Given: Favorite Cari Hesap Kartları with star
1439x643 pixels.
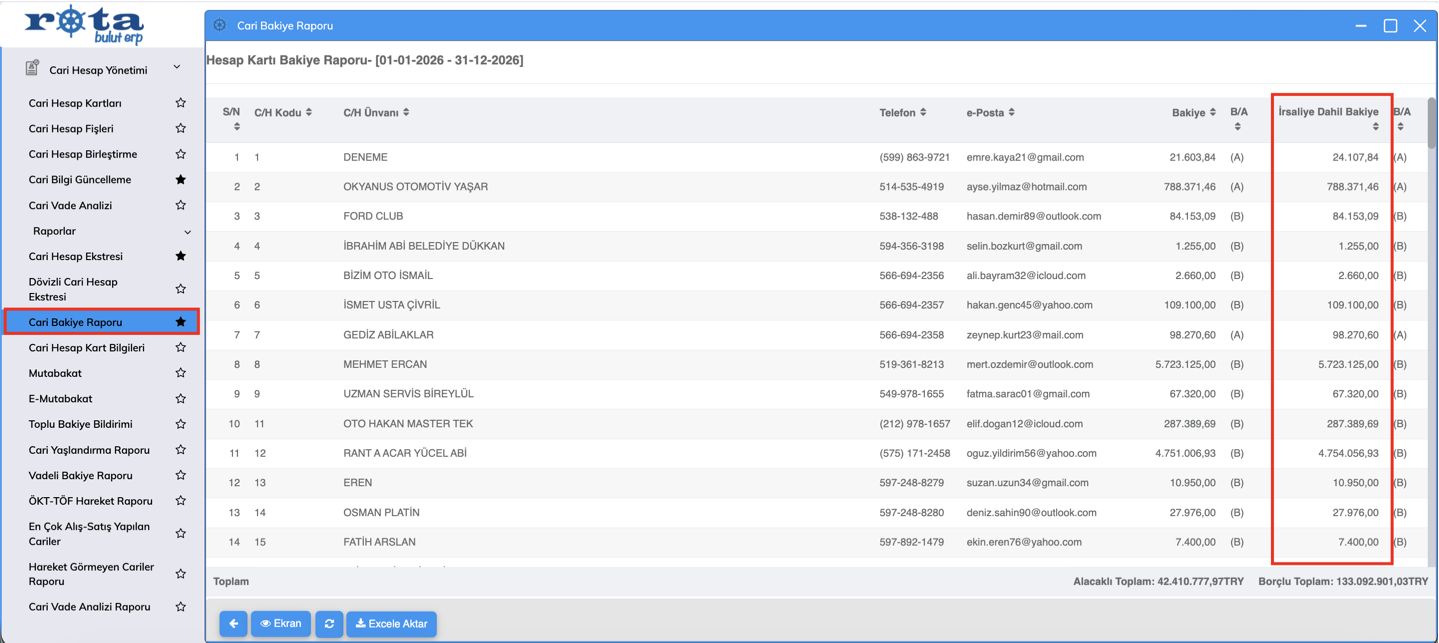Looking at the screenshot, I should click(x=181, y=103).
